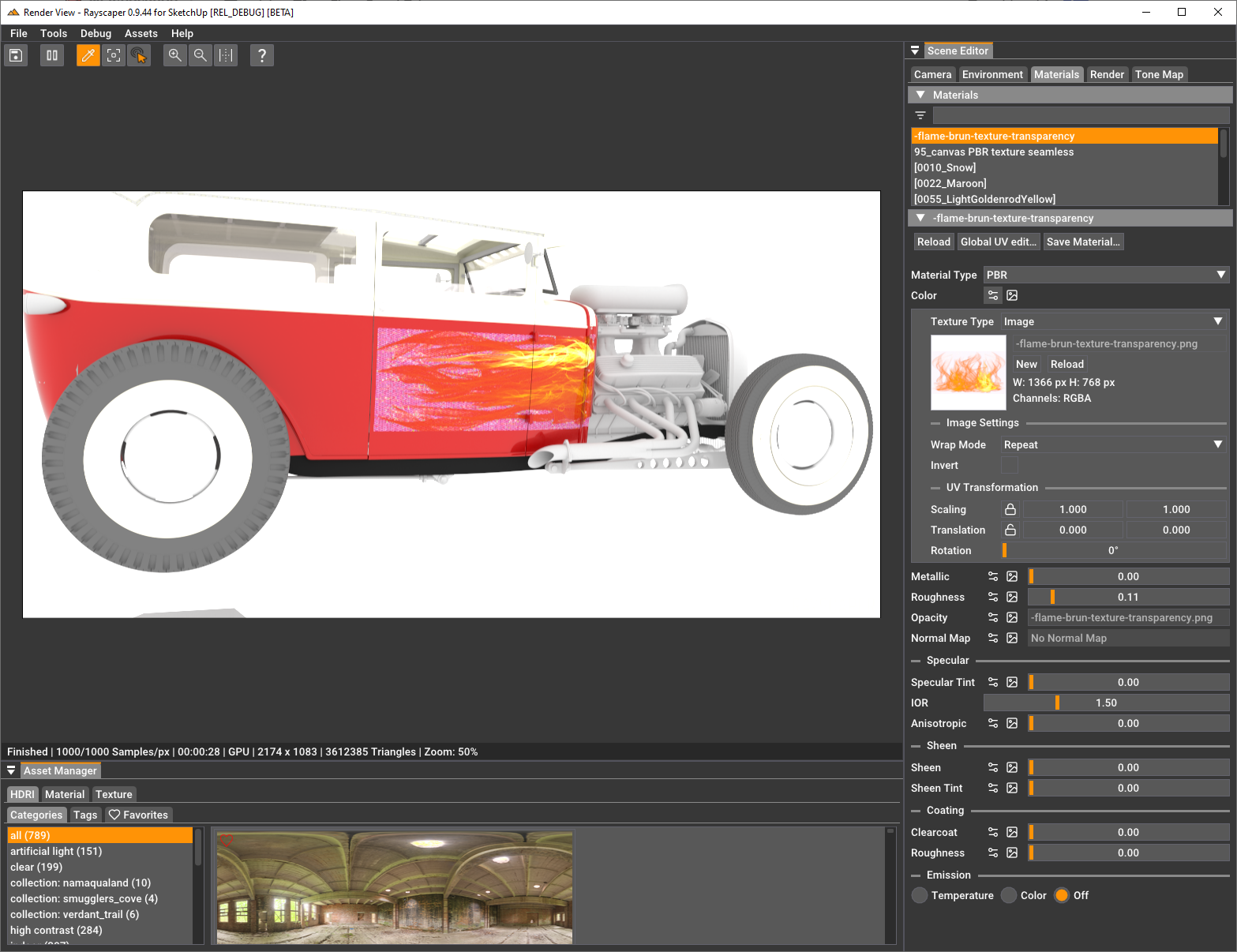The image size is (1237, 952).
Task: Click the fit-to-width split icon
Action: 226,55
